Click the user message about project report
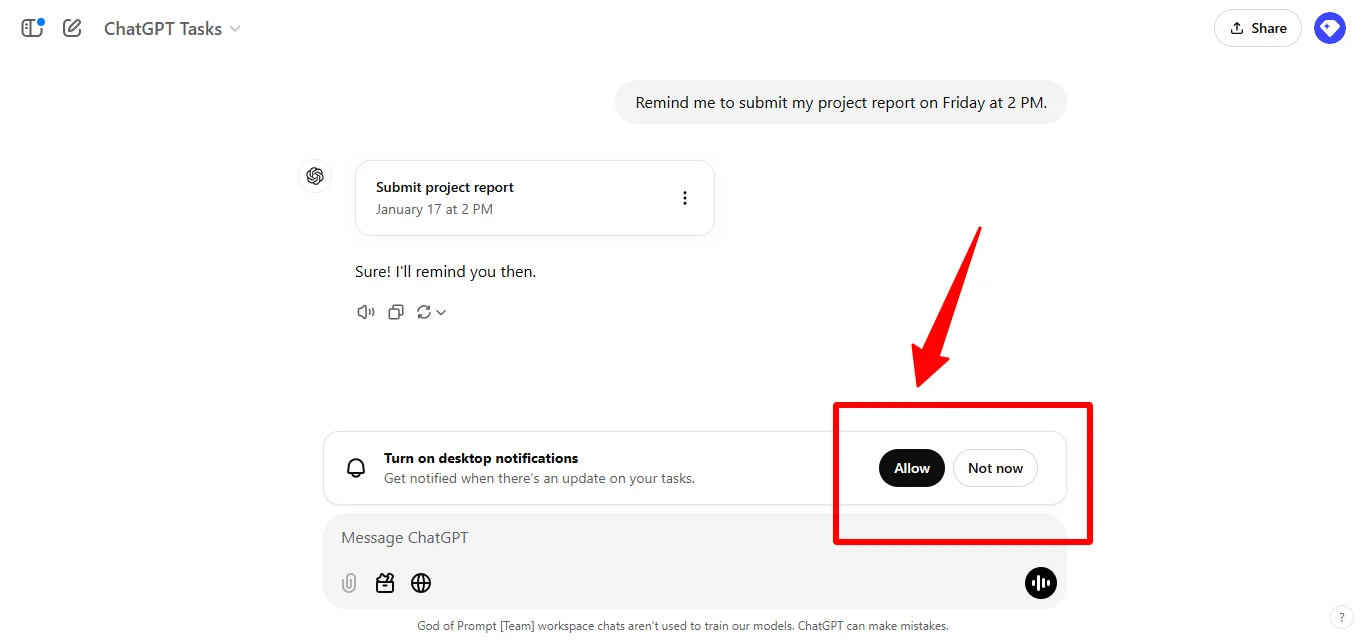Viewport: 1366px width, 641px height. [x=841, y=102]
